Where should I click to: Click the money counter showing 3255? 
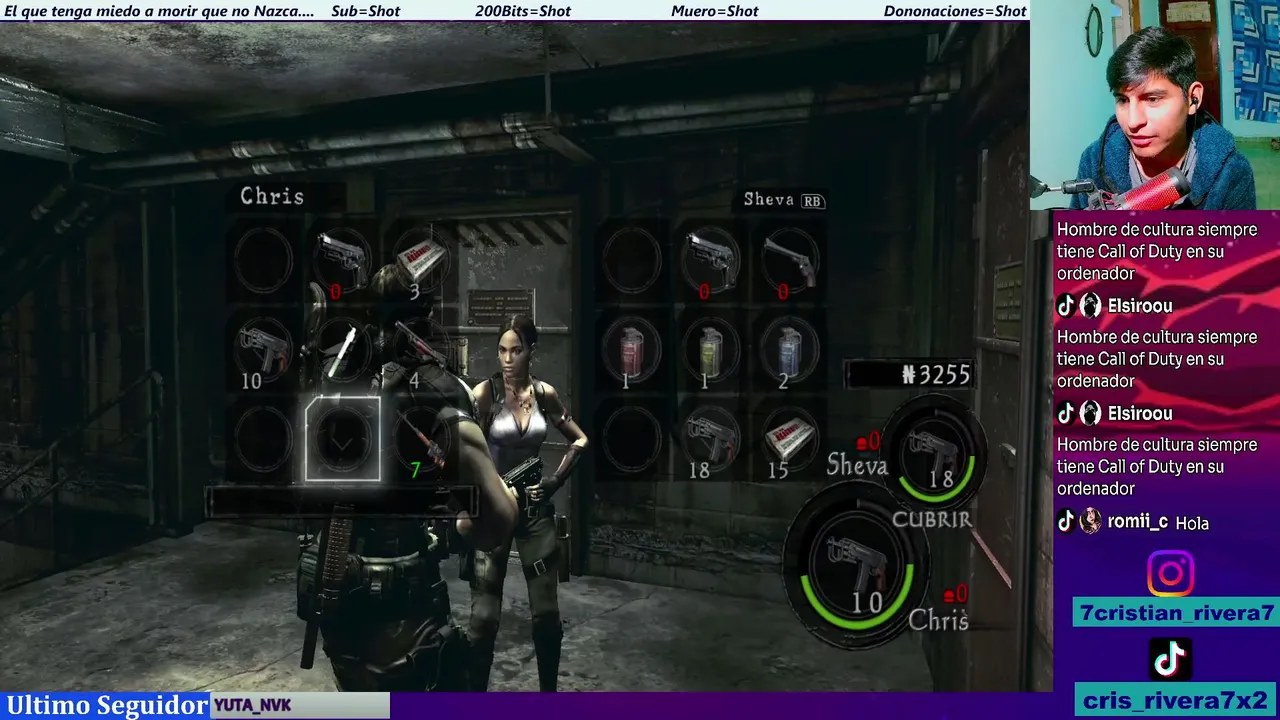click(x=909, y=375)
